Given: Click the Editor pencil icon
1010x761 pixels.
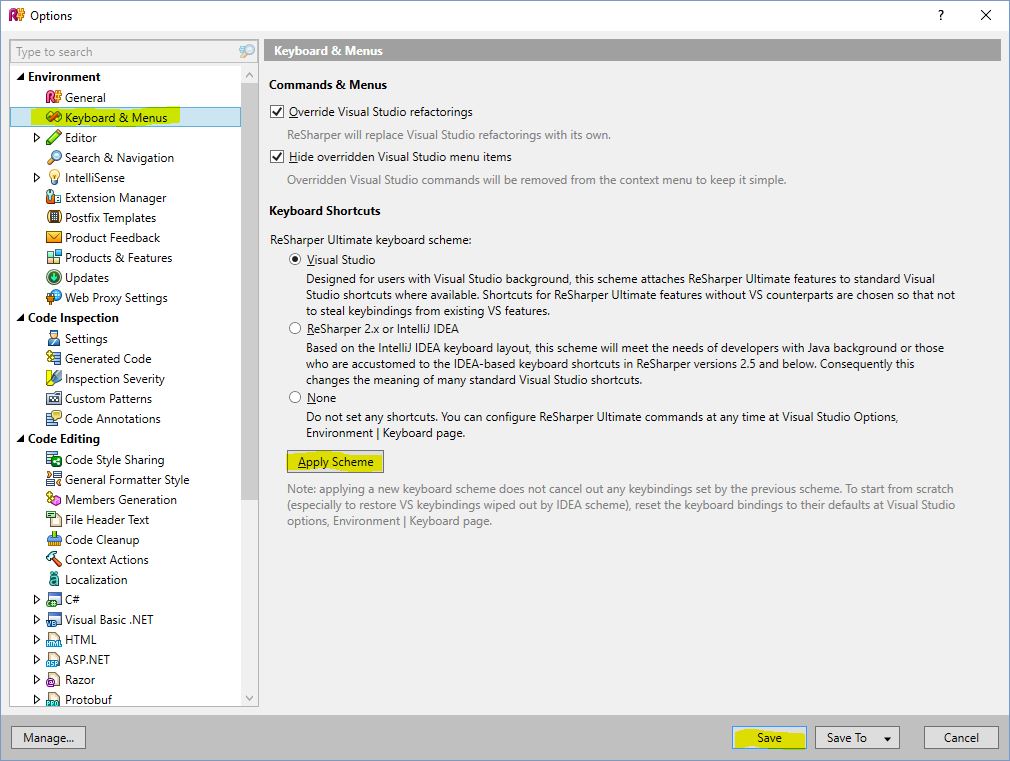Looking at the screenshot, I should click(x=53, y=137).
